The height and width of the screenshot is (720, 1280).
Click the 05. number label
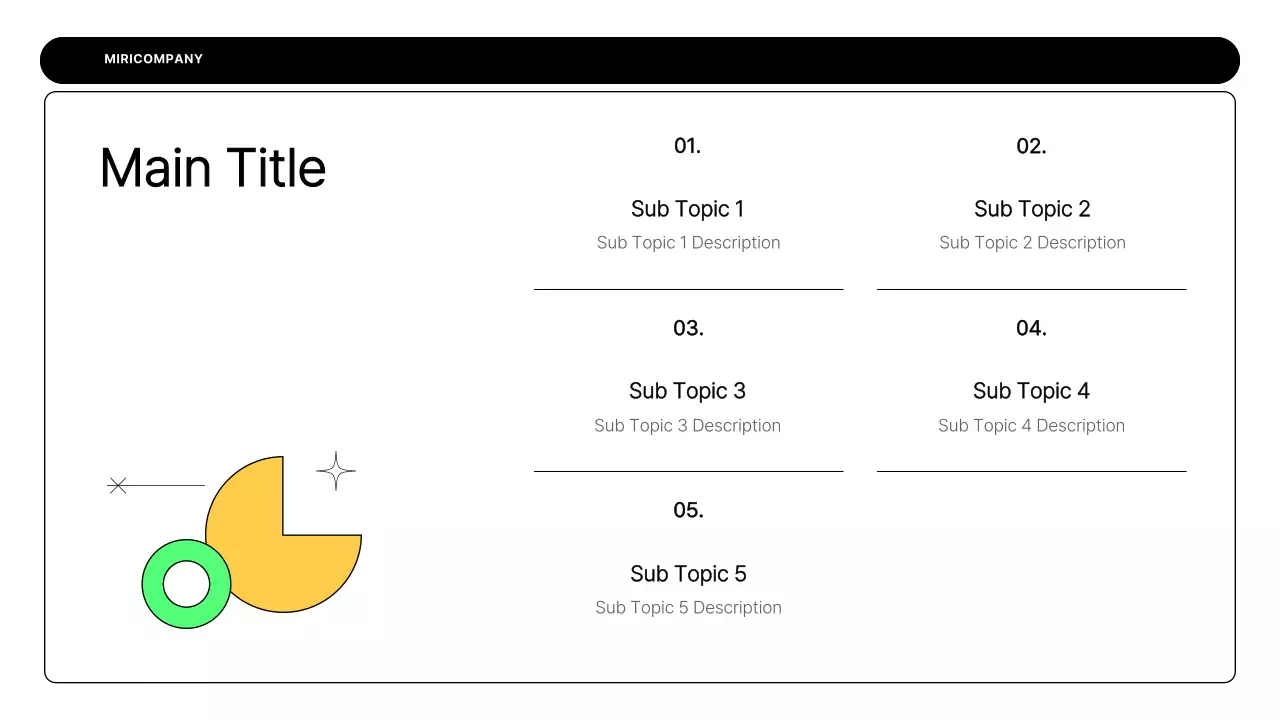point(688,510)
